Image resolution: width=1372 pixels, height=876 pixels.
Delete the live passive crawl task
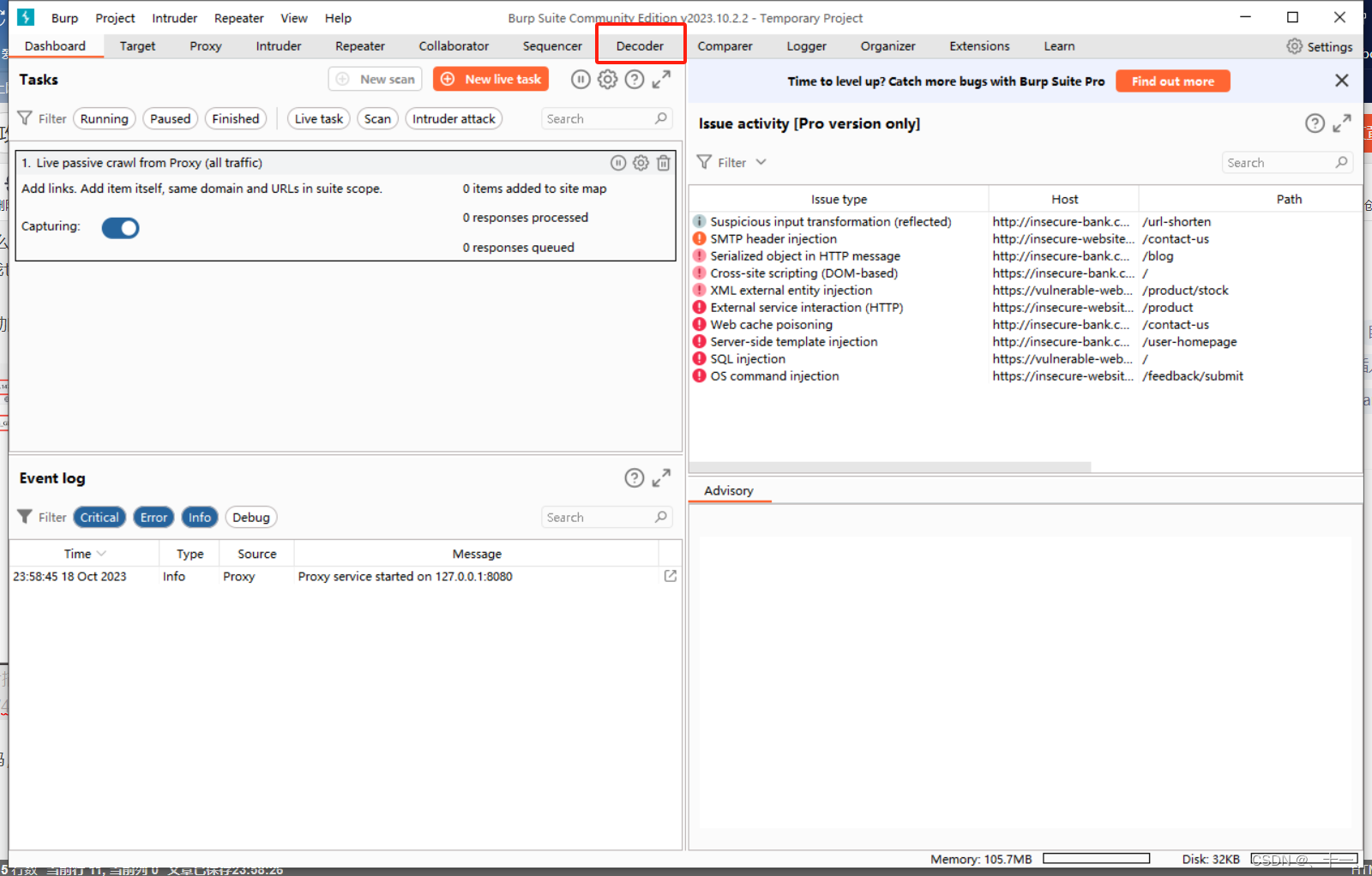click(x=664, y=163)
